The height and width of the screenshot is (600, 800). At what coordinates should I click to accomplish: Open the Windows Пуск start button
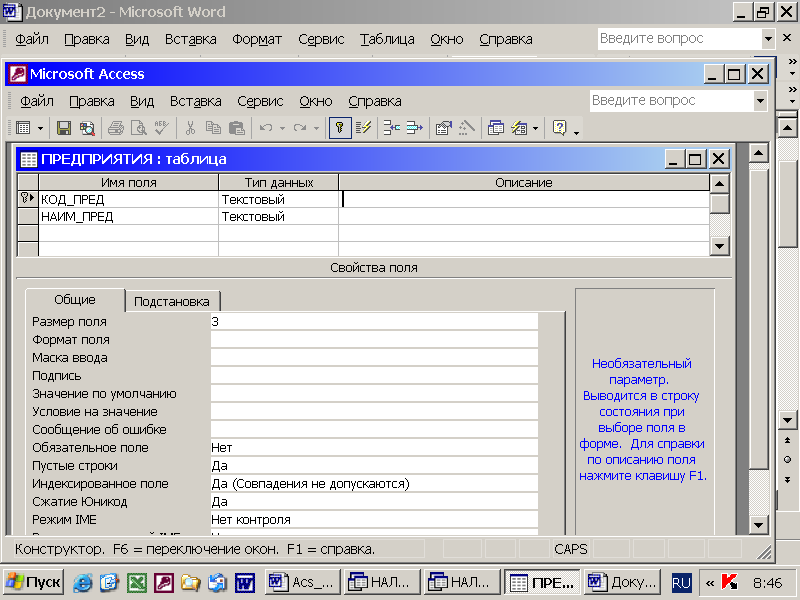point(33,582)
